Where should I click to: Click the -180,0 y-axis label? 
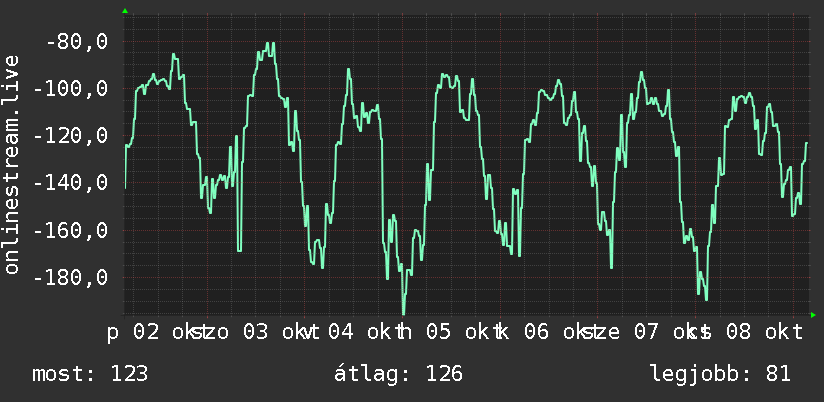pos(70,278)
